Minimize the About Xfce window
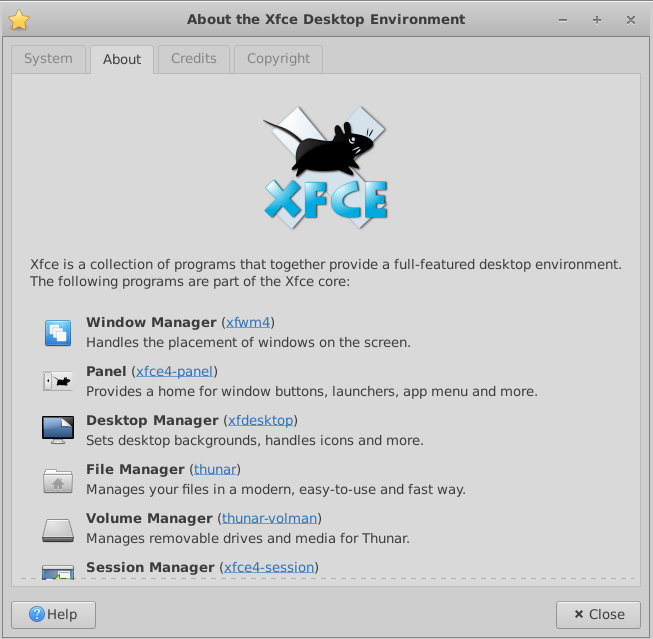 (x=563, y=20)
